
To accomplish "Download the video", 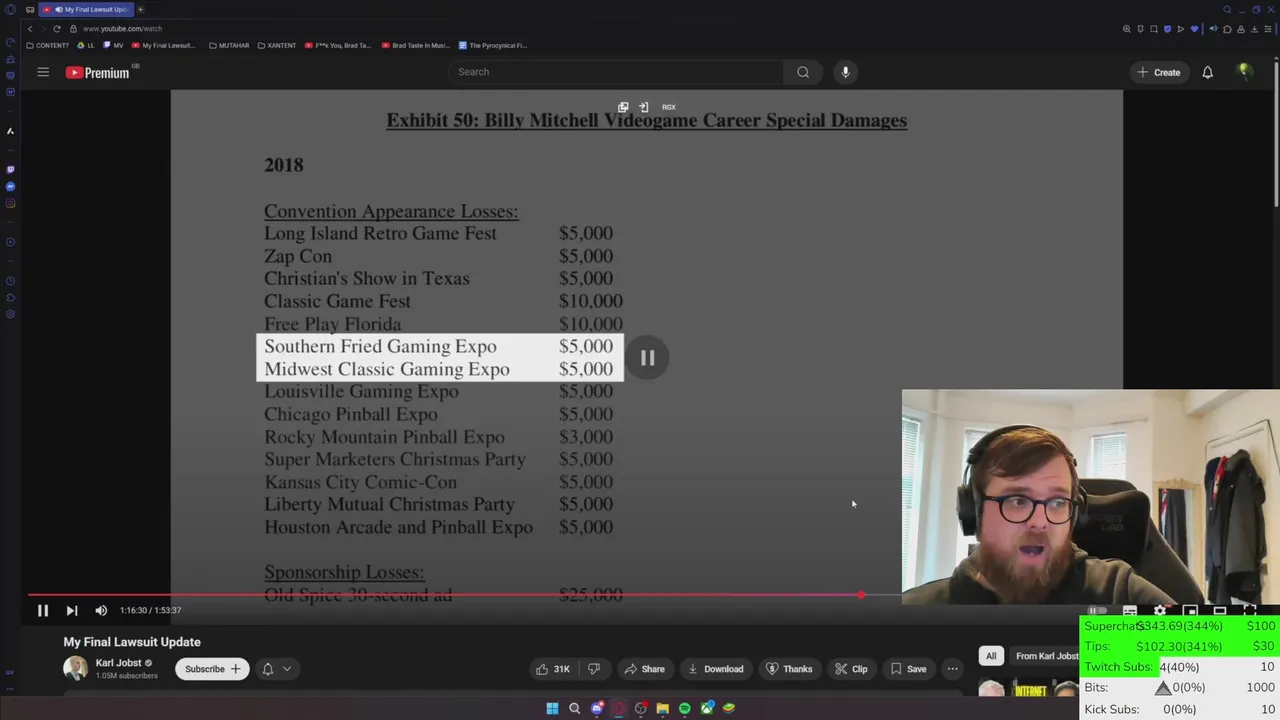I will [x=715, y=669].
